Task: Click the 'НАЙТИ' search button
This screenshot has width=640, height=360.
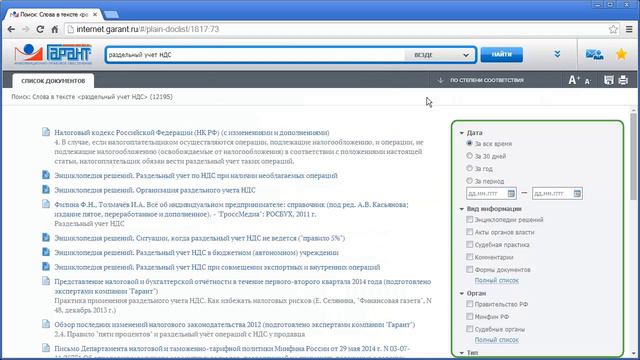Action: [501, 54]
